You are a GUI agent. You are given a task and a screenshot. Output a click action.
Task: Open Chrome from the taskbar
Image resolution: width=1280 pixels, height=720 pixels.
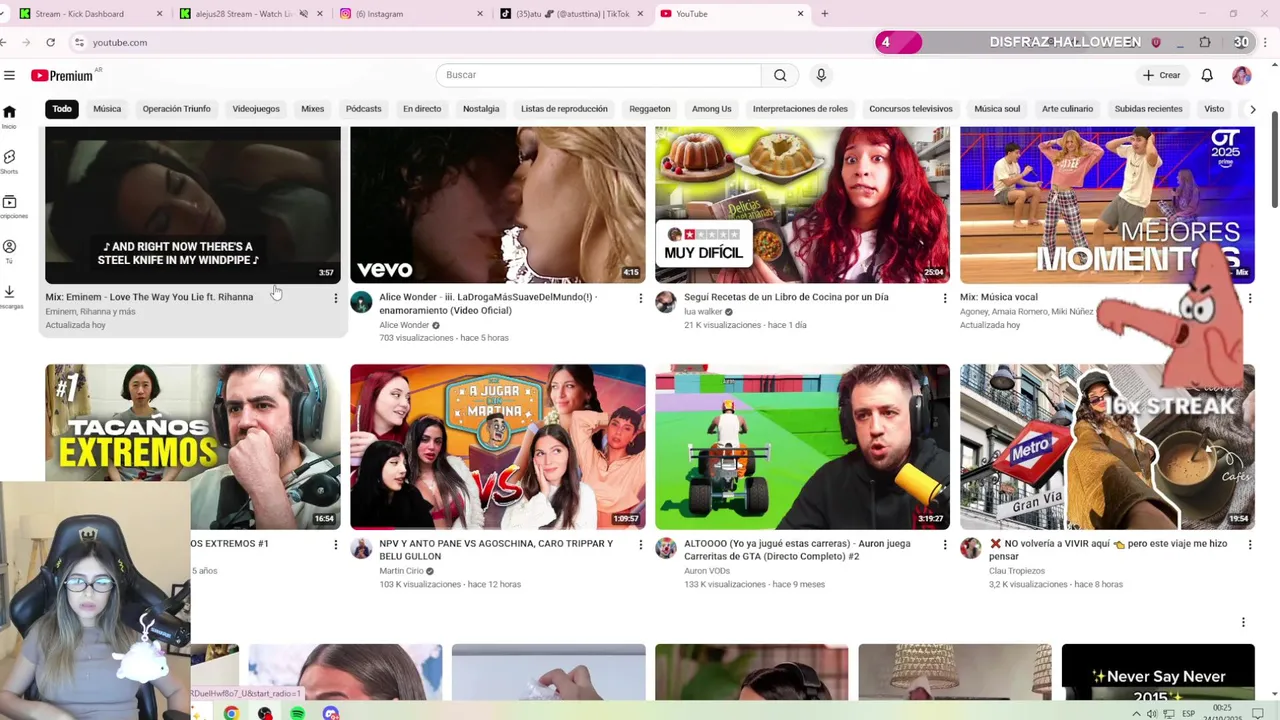point(231,713)
